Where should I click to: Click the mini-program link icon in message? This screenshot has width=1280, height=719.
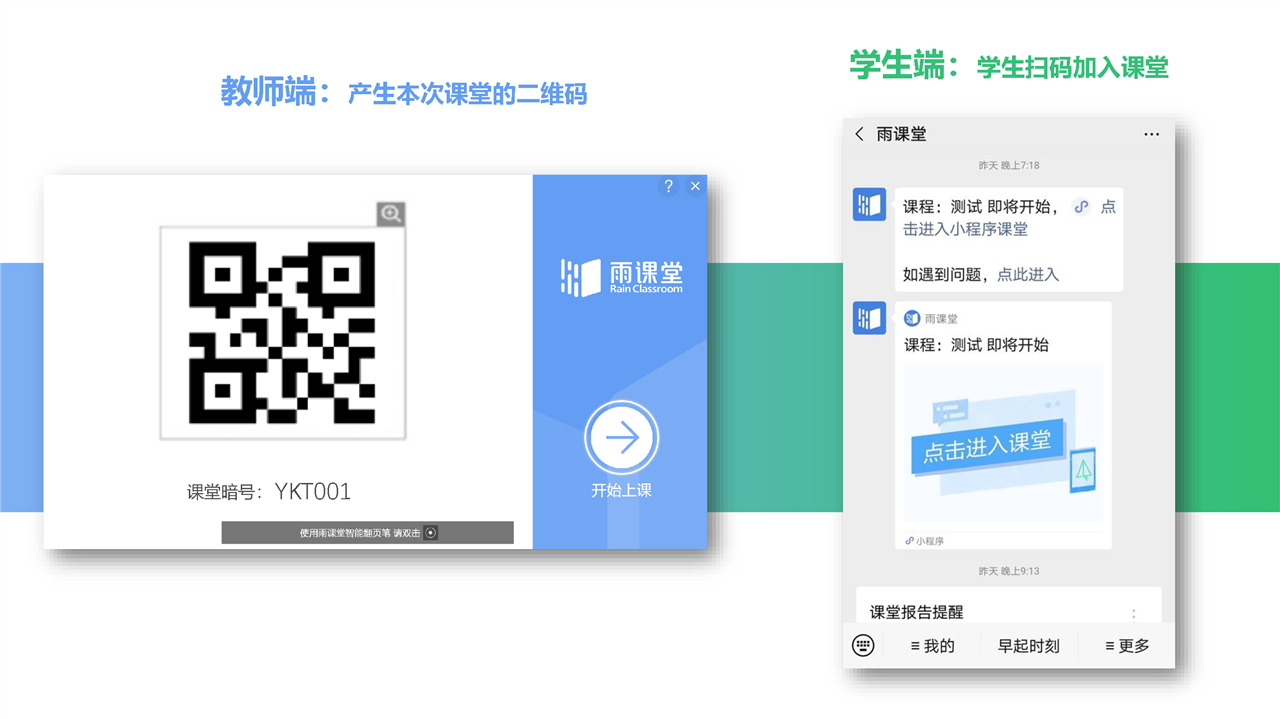pyautogui.click(x=1081, y=207)
